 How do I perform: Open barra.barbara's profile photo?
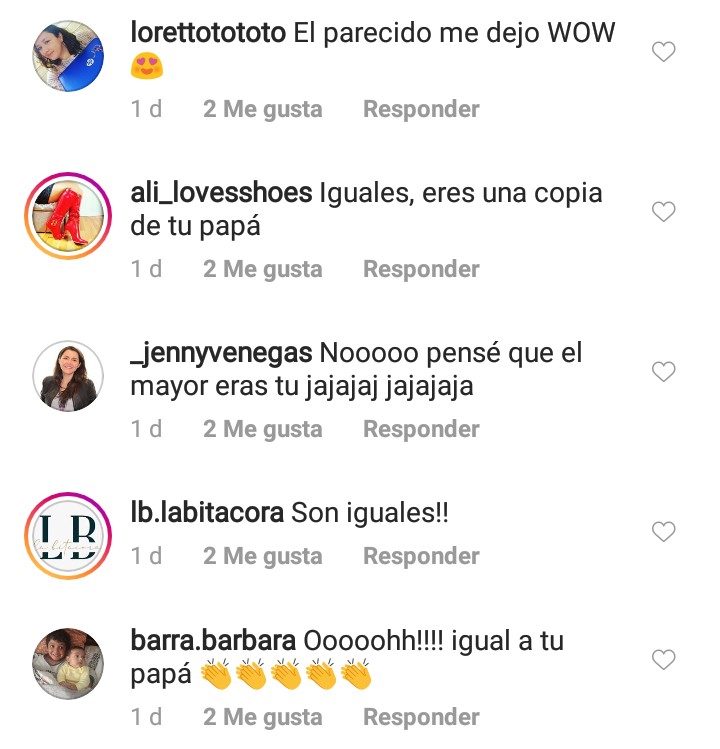click(68, 664)
